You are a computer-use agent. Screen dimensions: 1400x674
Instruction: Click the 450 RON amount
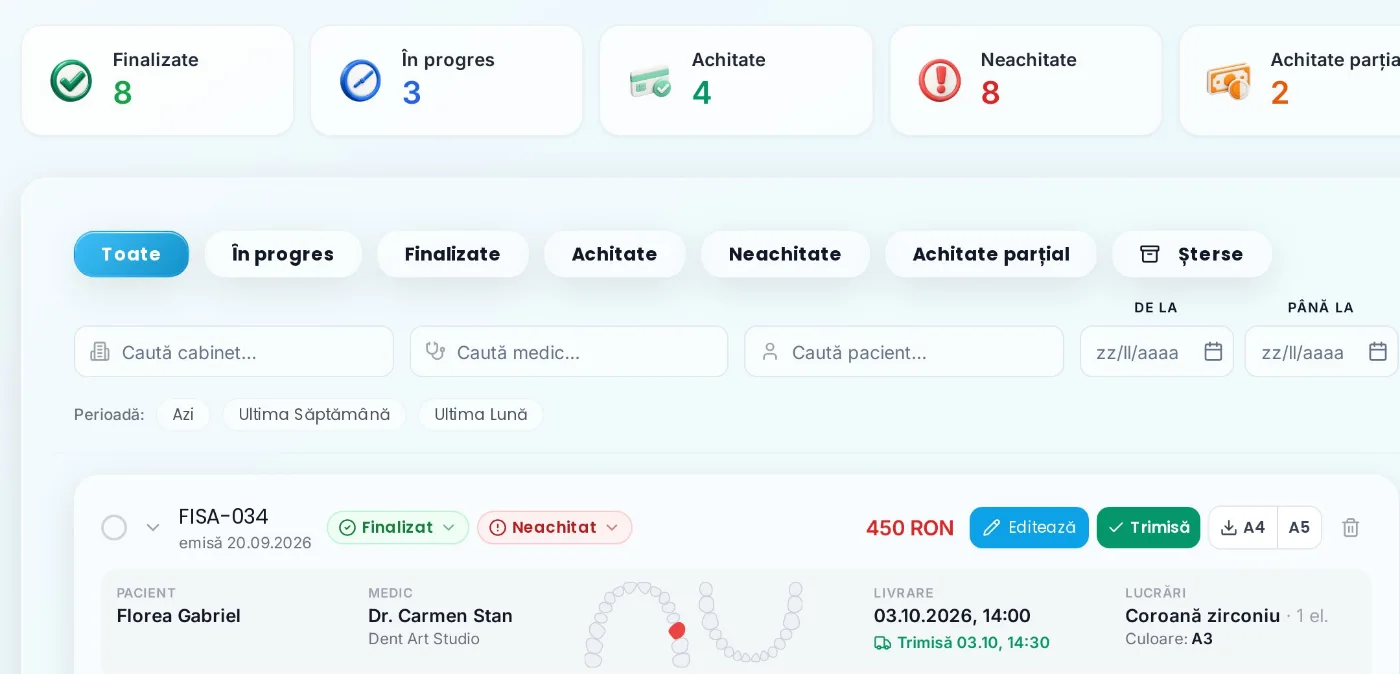[x=910, y=528]
